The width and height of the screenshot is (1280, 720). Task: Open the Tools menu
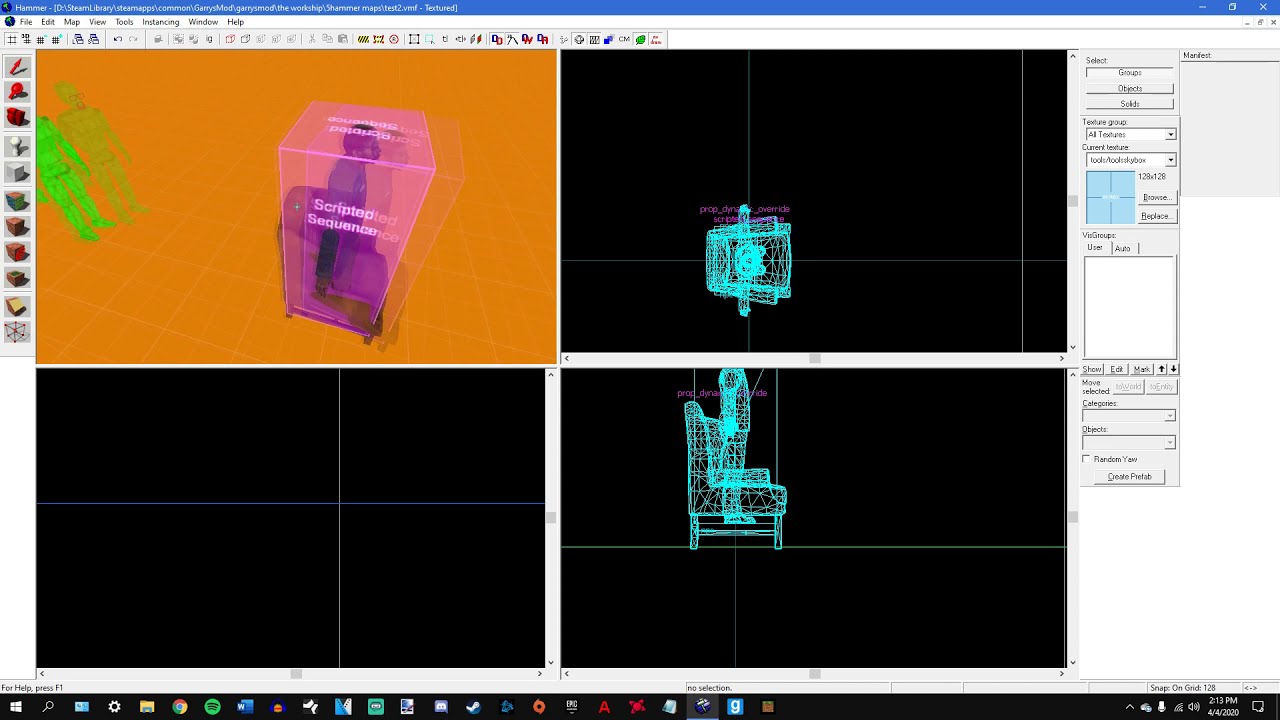coord(124,22)
